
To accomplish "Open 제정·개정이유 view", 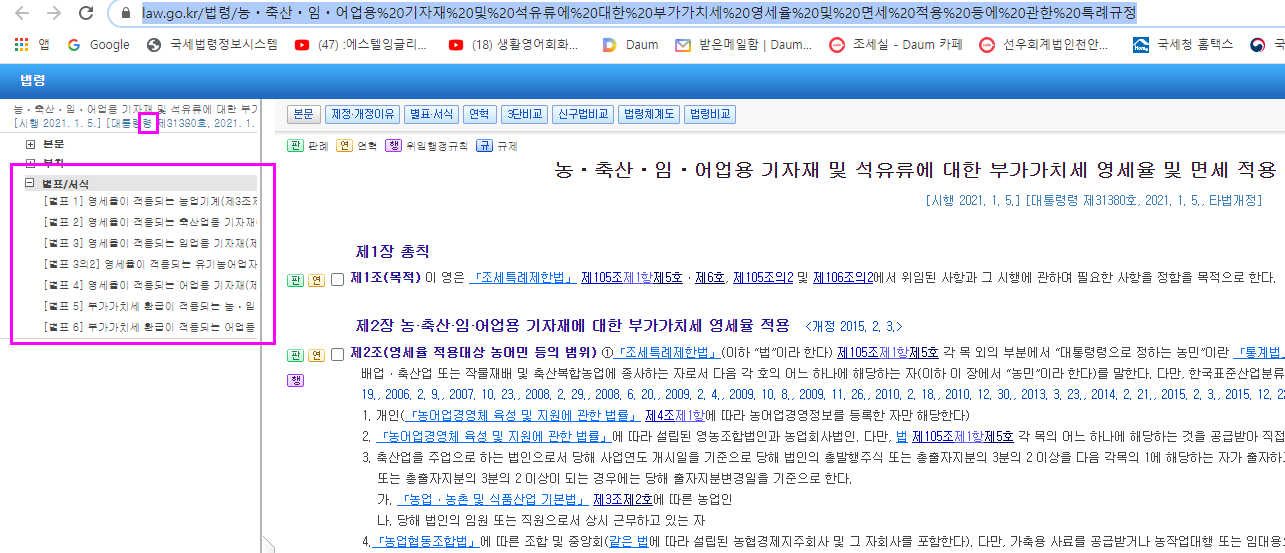I will click(x=362, y=114).
